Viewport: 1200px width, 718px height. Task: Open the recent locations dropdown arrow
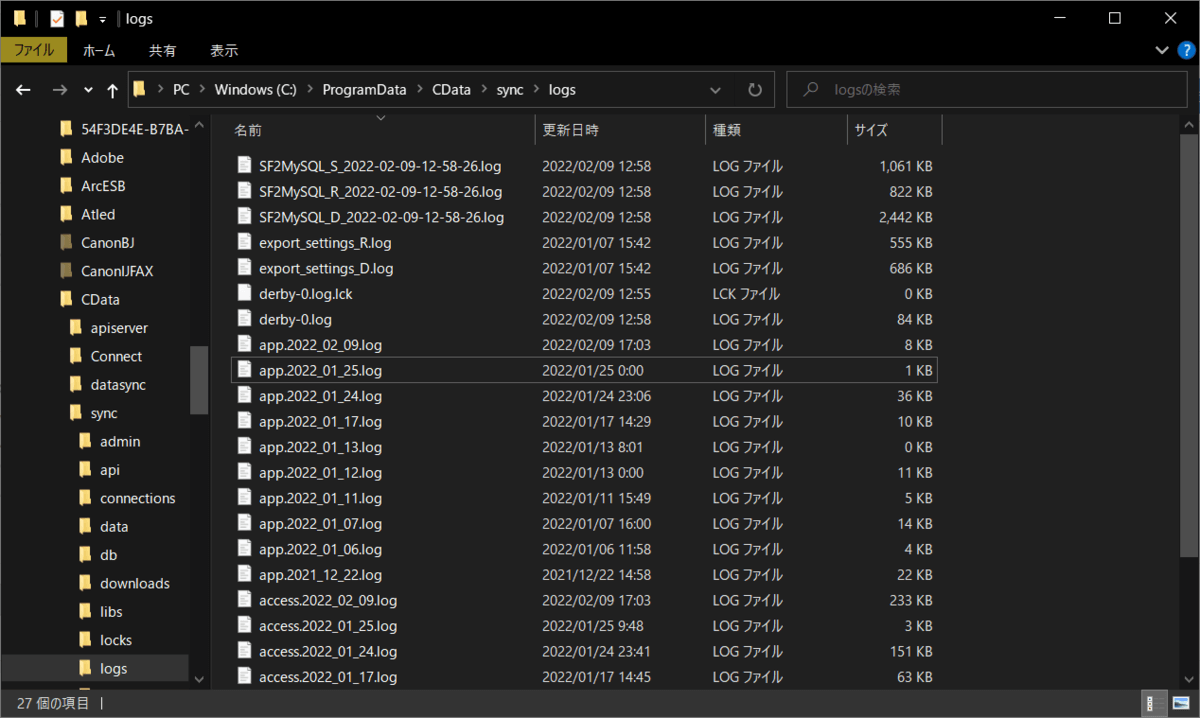pyautogui.click(x=88, y=90)
